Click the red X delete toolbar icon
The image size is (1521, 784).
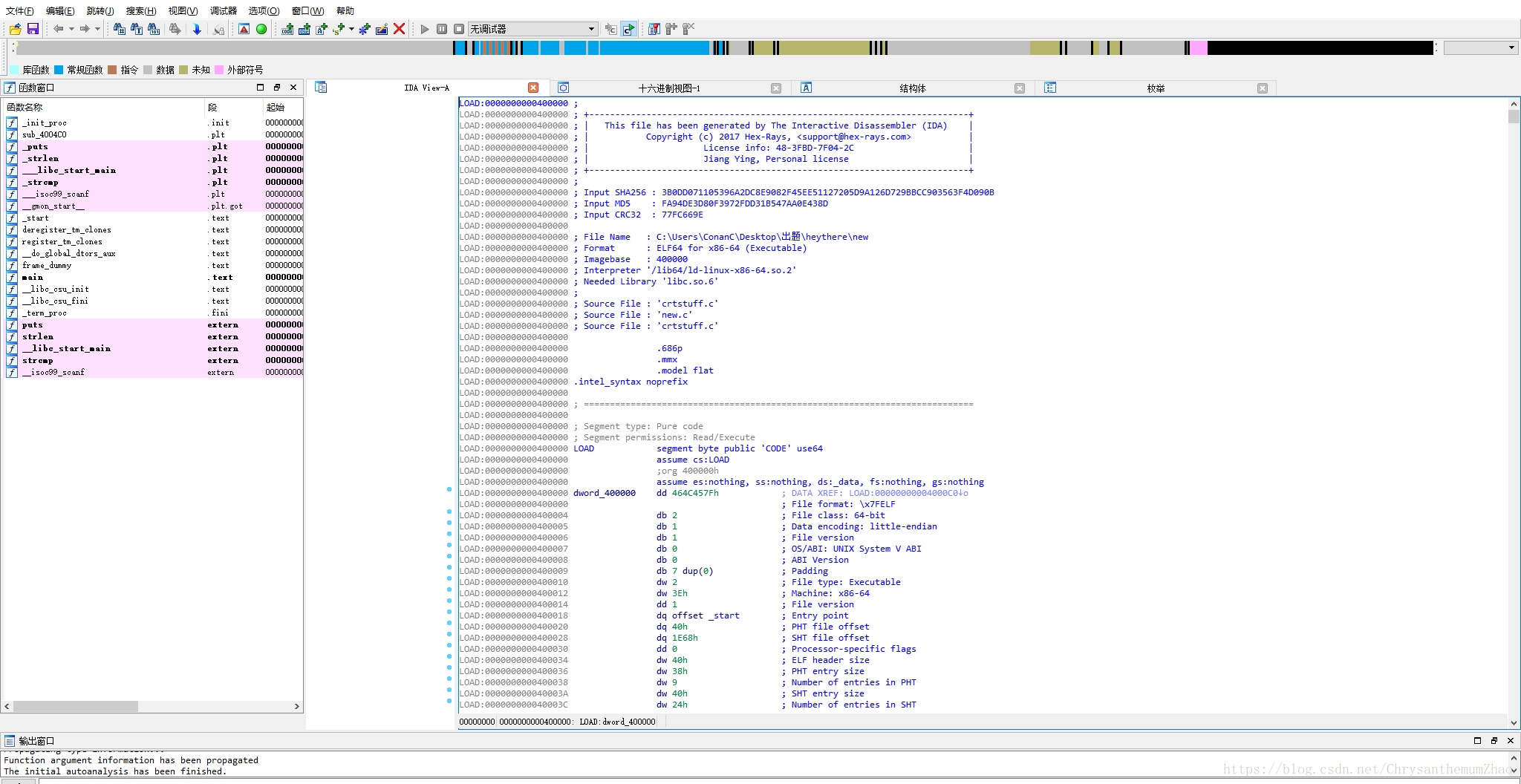click(x=399, y=29)
